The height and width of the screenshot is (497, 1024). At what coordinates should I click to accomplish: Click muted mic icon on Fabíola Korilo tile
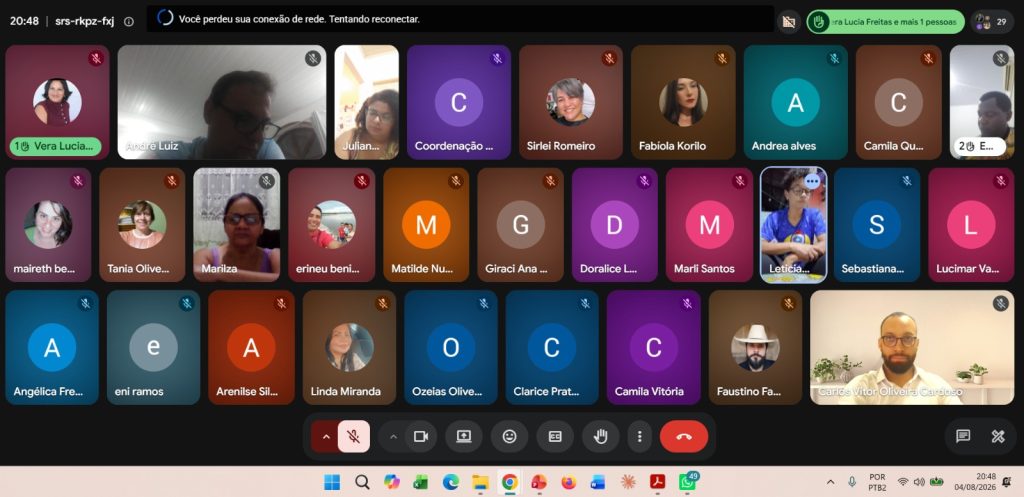pyautogui.click(x=722, y=59)
